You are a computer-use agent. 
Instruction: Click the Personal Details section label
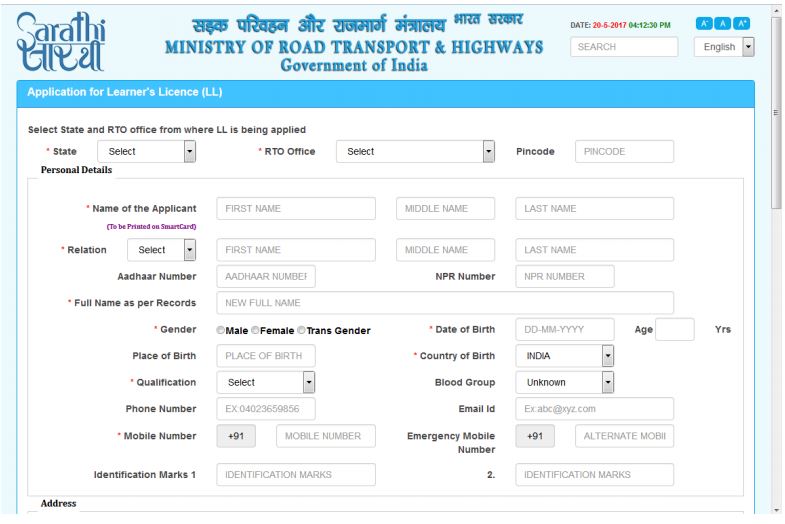[76, 170]
